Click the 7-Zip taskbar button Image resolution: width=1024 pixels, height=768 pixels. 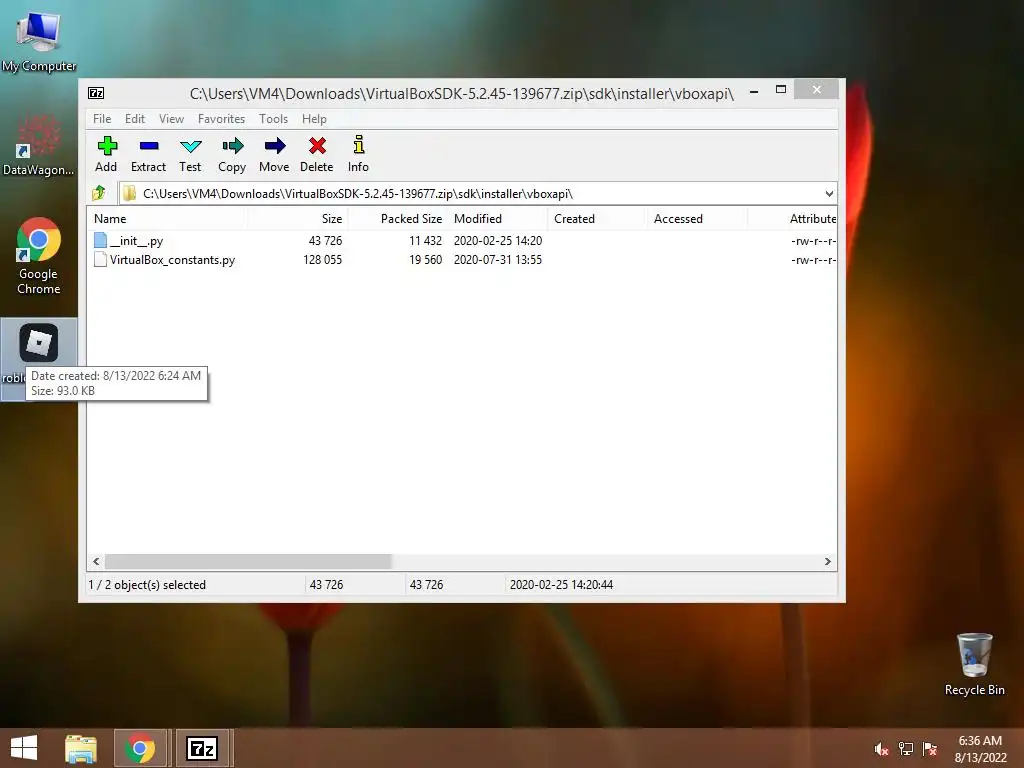tap(202, 748)
